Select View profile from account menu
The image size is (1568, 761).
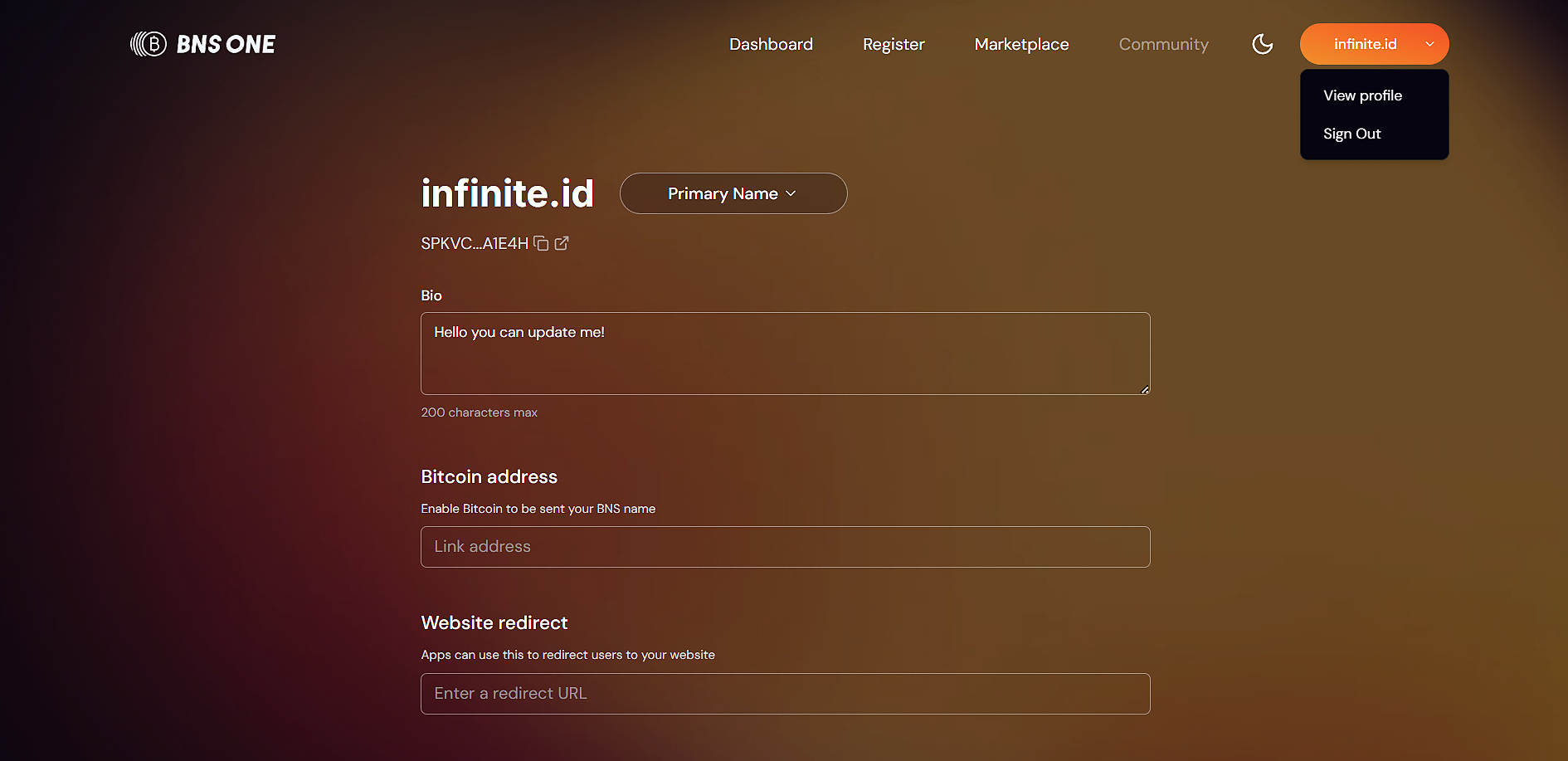(x=1362, y=95)
